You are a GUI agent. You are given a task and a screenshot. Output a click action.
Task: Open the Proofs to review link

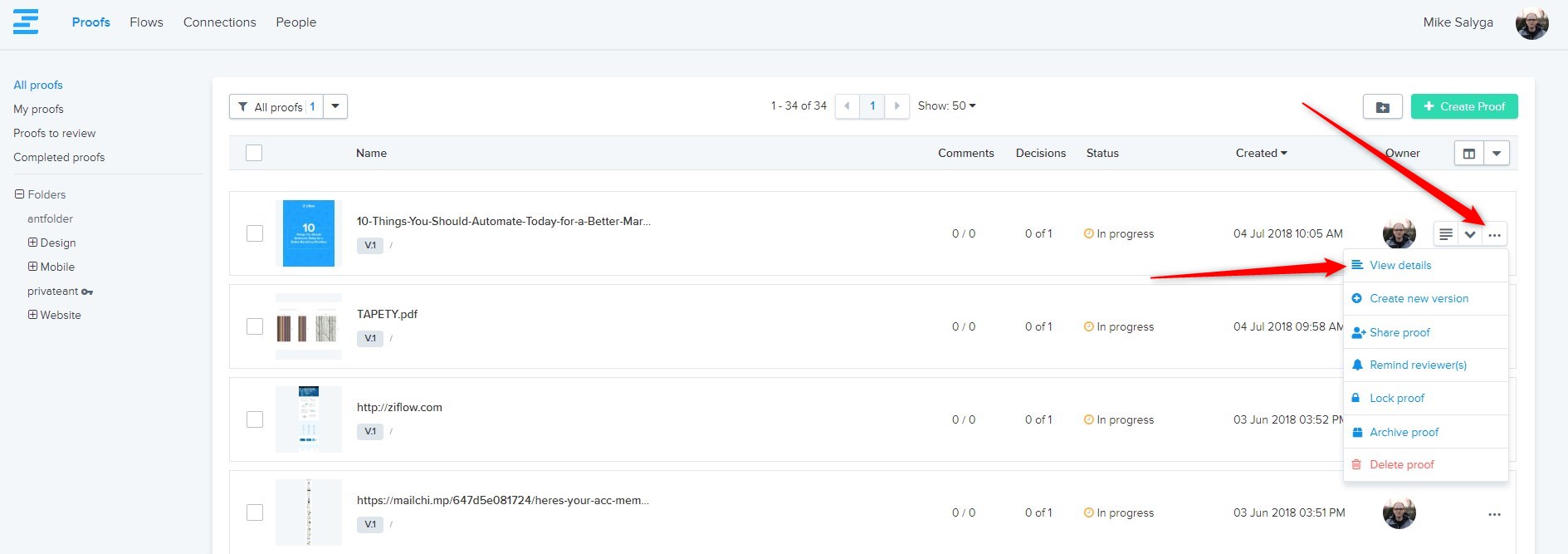pos(54,133)
